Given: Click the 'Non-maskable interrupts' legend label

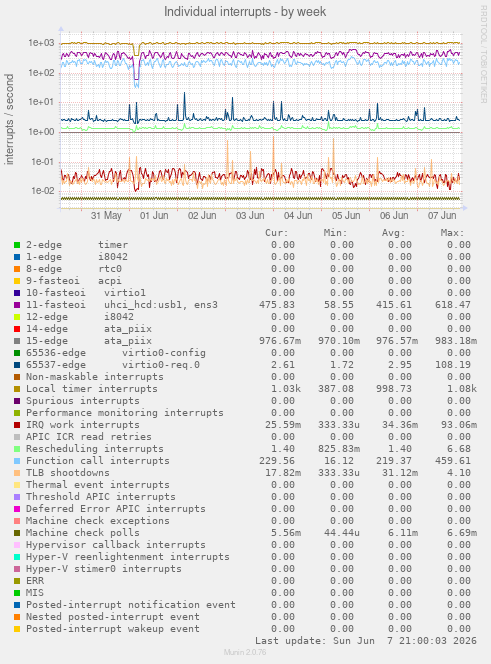Looking at the screenshot, I should (x=95, y=377).
